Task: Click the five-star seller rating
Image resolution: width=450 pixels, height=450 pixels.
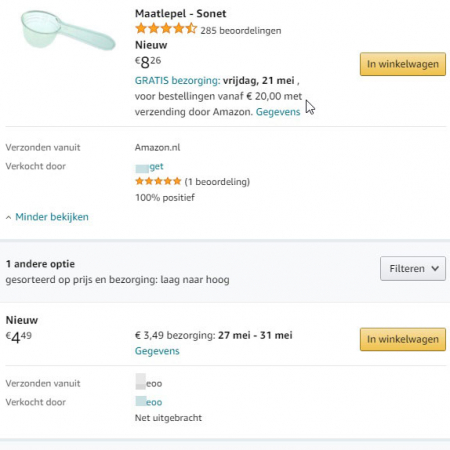Action: point(158,181)
